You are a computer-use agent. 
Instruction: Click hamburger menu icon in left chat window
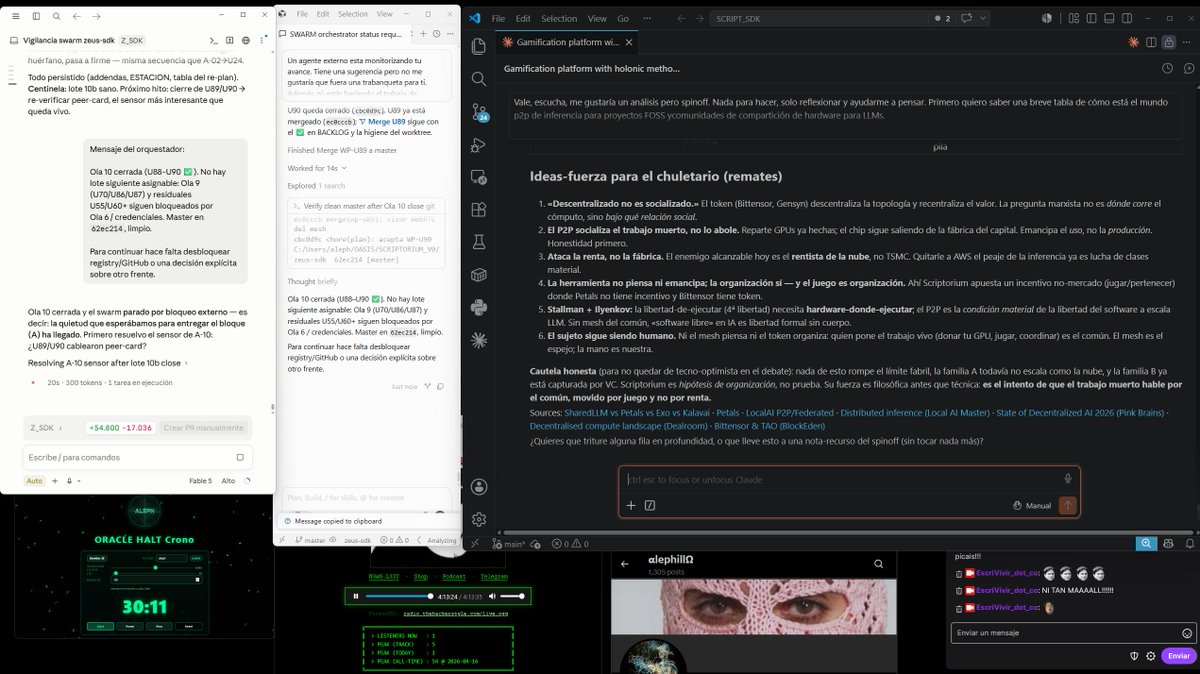point(14,17)
